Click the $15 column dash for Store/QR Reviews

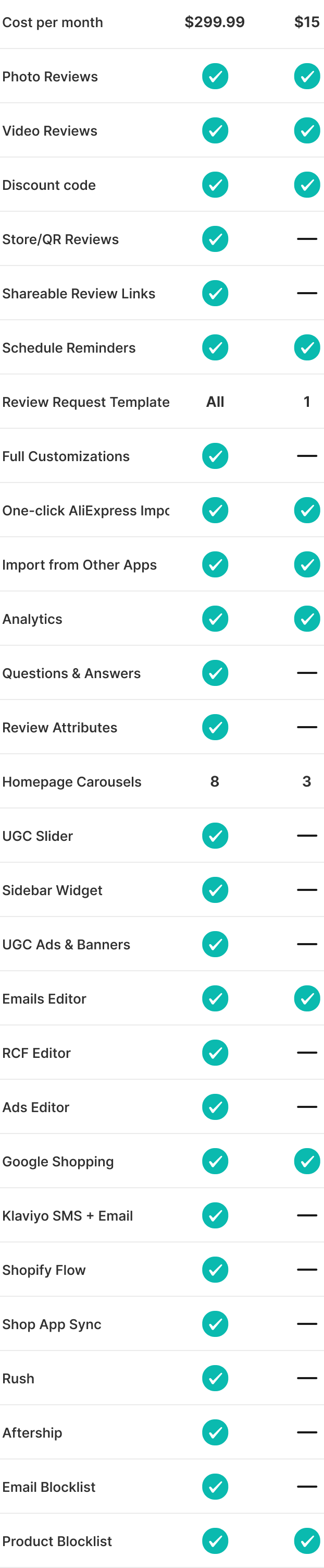(307, 239)
